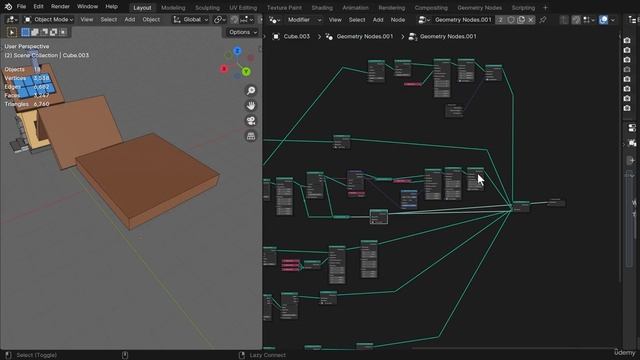
Task: Unlink node group with X icon
Action: pos(531,20)
